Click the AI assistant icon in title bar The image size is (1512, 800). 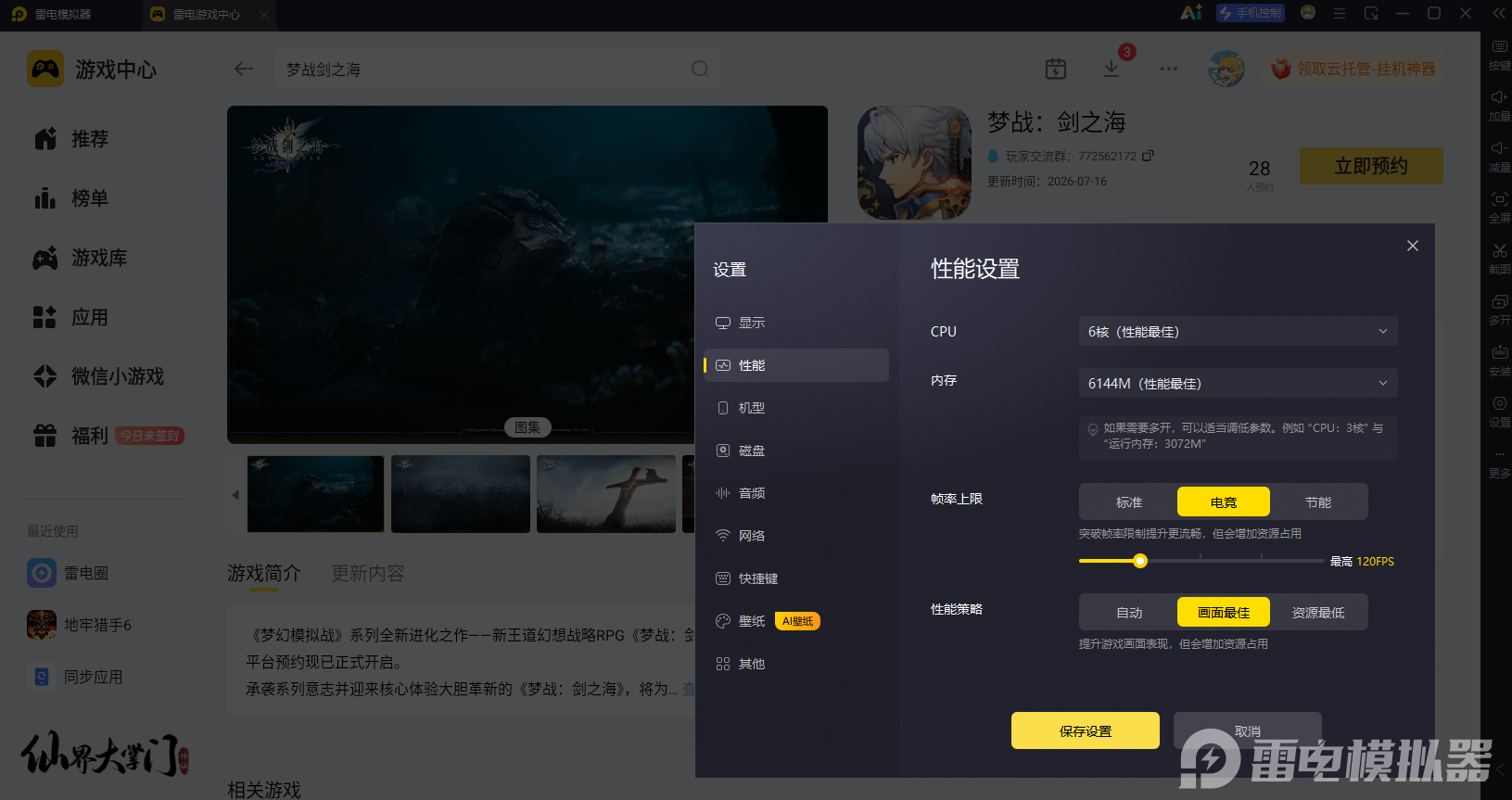1191,13
